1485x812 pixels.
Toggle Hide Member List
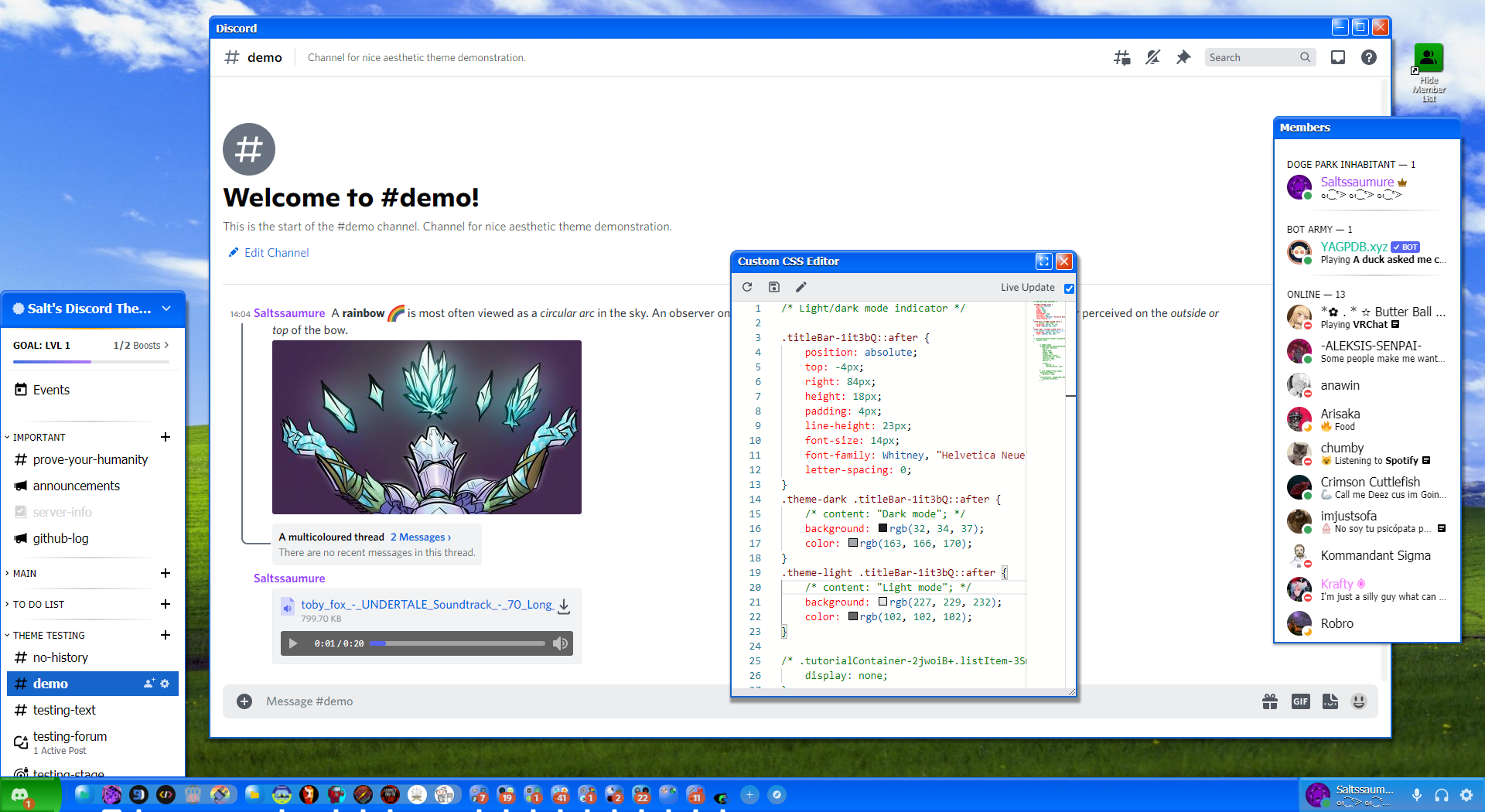click(1429, 57)
